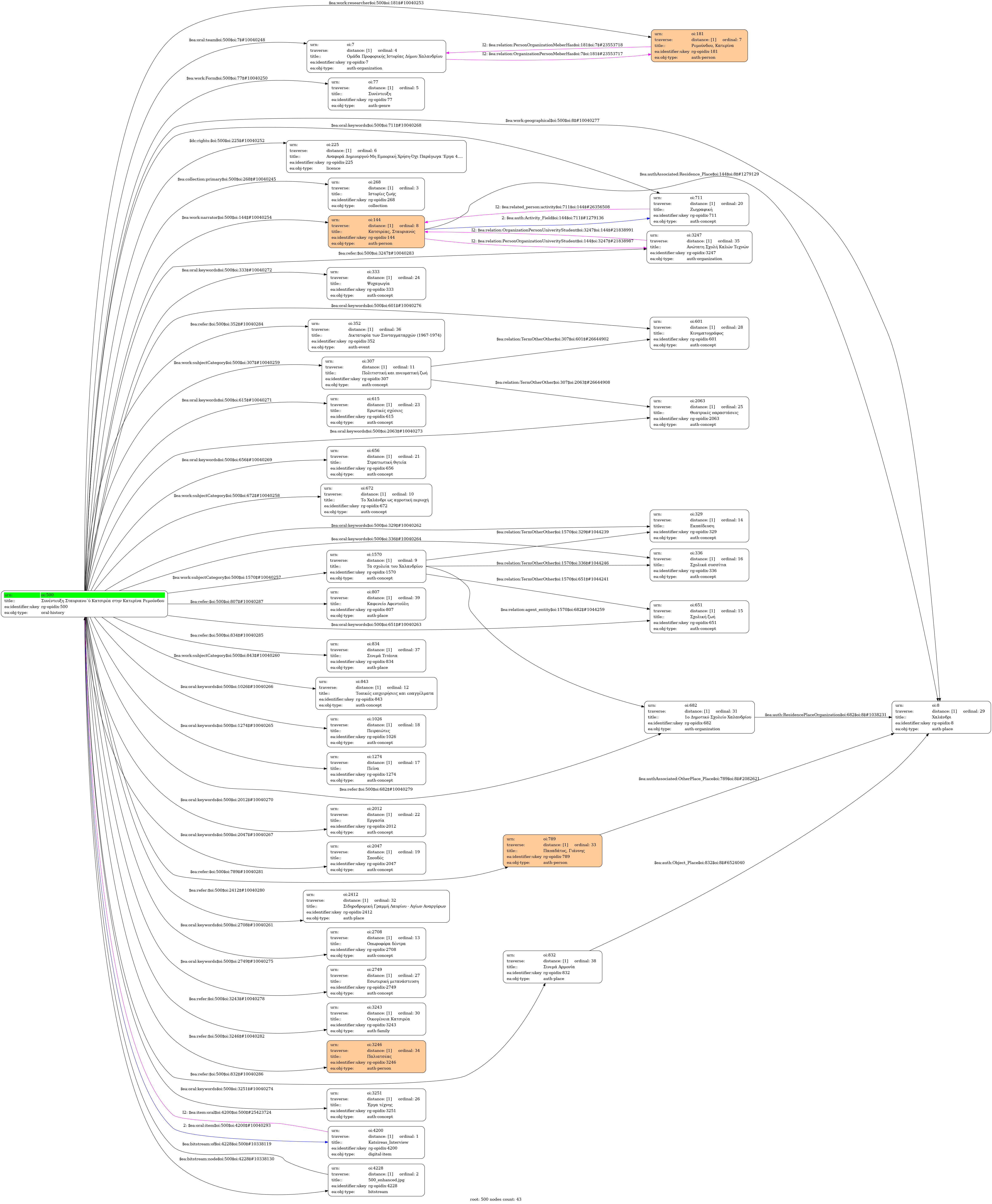Click the orange narrator node oi:144

click(376, 231)
